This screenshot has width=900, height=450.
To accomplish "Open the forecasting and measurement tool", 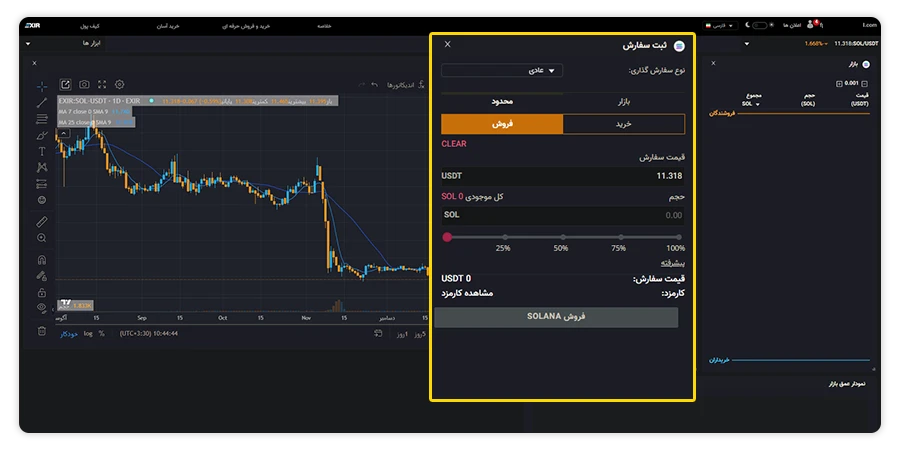I will [x=42, y=184].
